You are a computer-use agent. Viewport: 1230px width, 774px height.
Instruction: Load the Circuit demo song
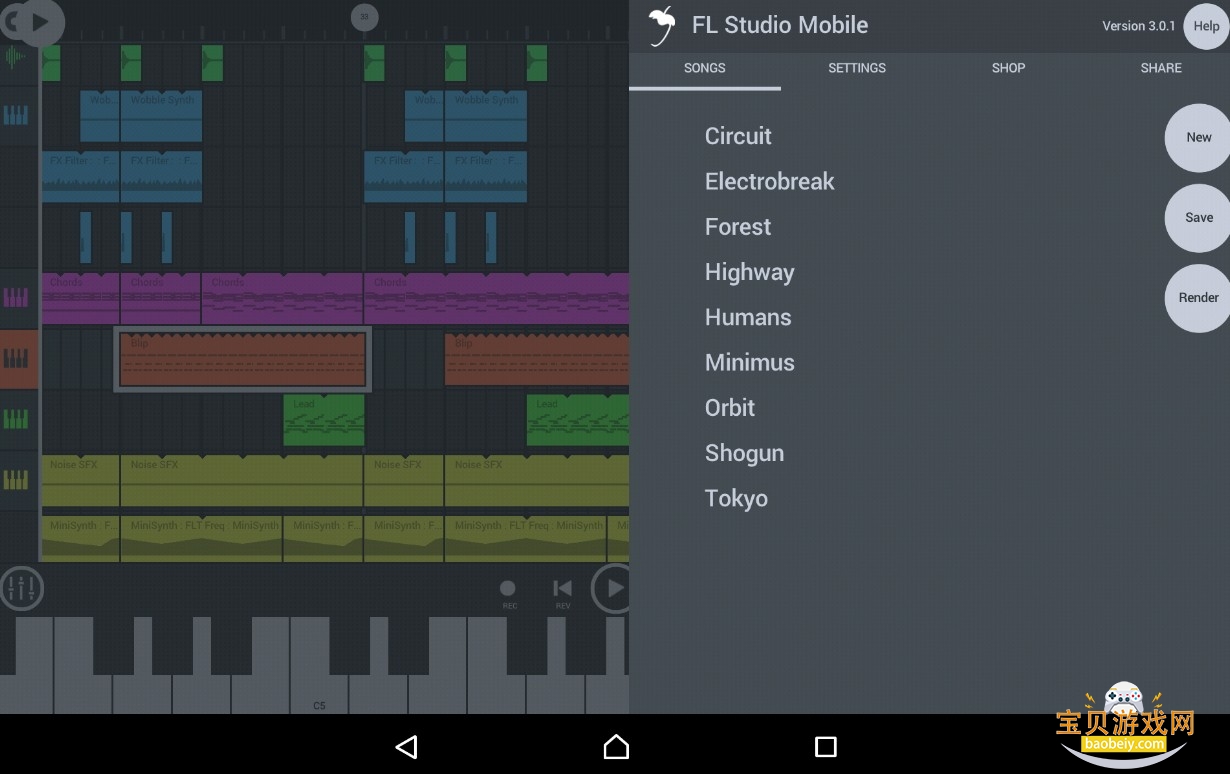738,136
